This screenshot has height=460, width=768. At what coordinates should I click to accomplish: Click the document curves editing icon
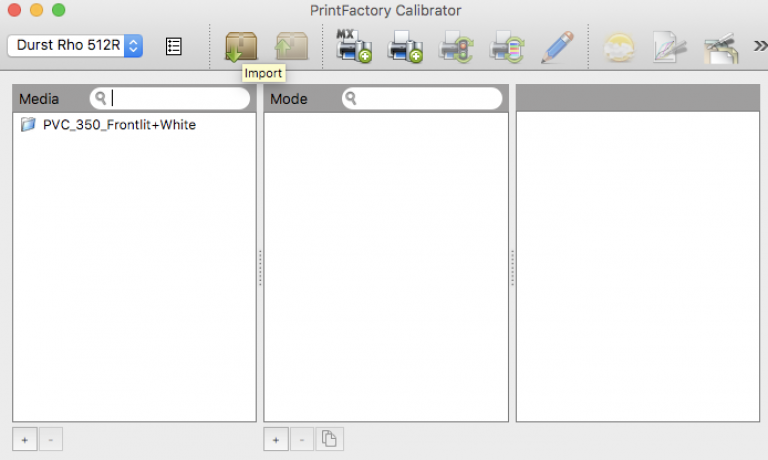pos(670,48)
